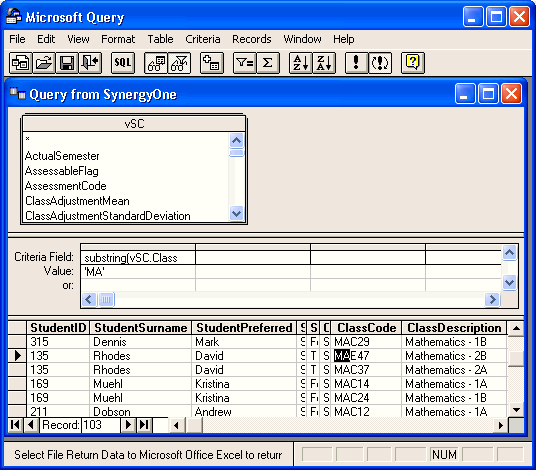Viewport: 536px width, 470px height.
Task: Click the criteria pane scroll up arrow
Action: pyautogui.click(x=509, y=253)
